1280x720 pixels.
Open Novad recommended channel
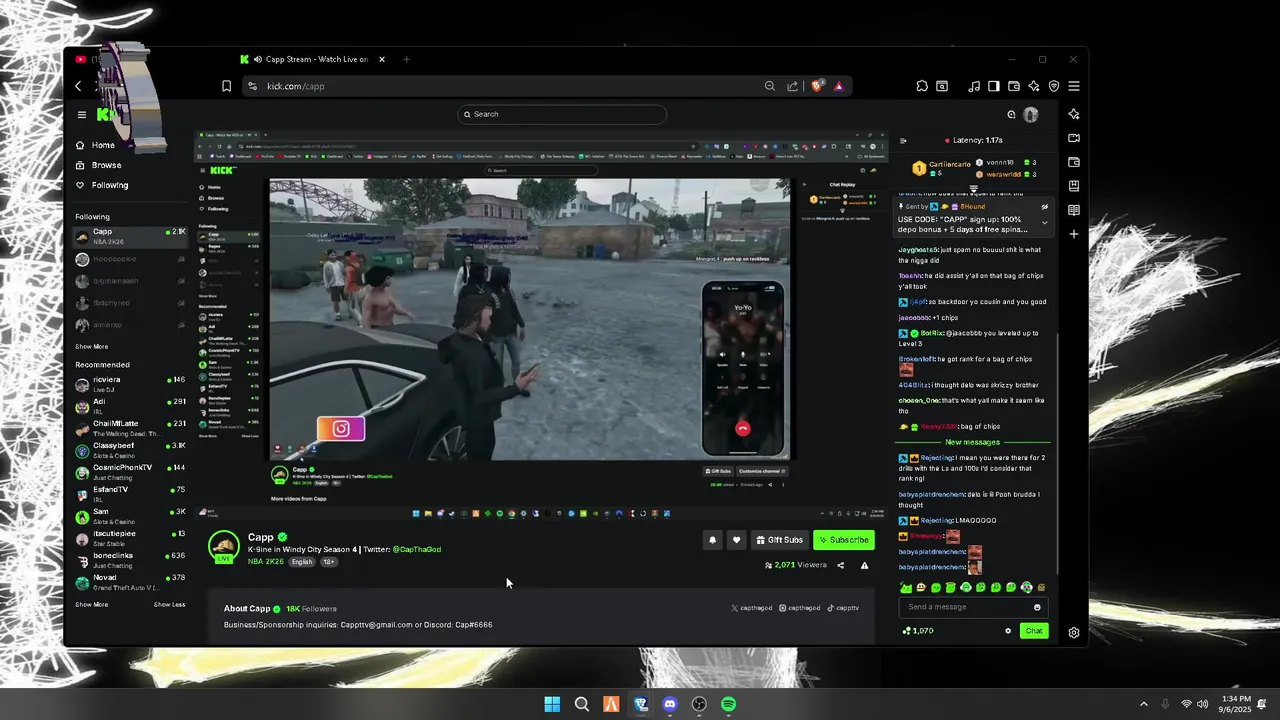pyautogui.click(x=130, y=582)
